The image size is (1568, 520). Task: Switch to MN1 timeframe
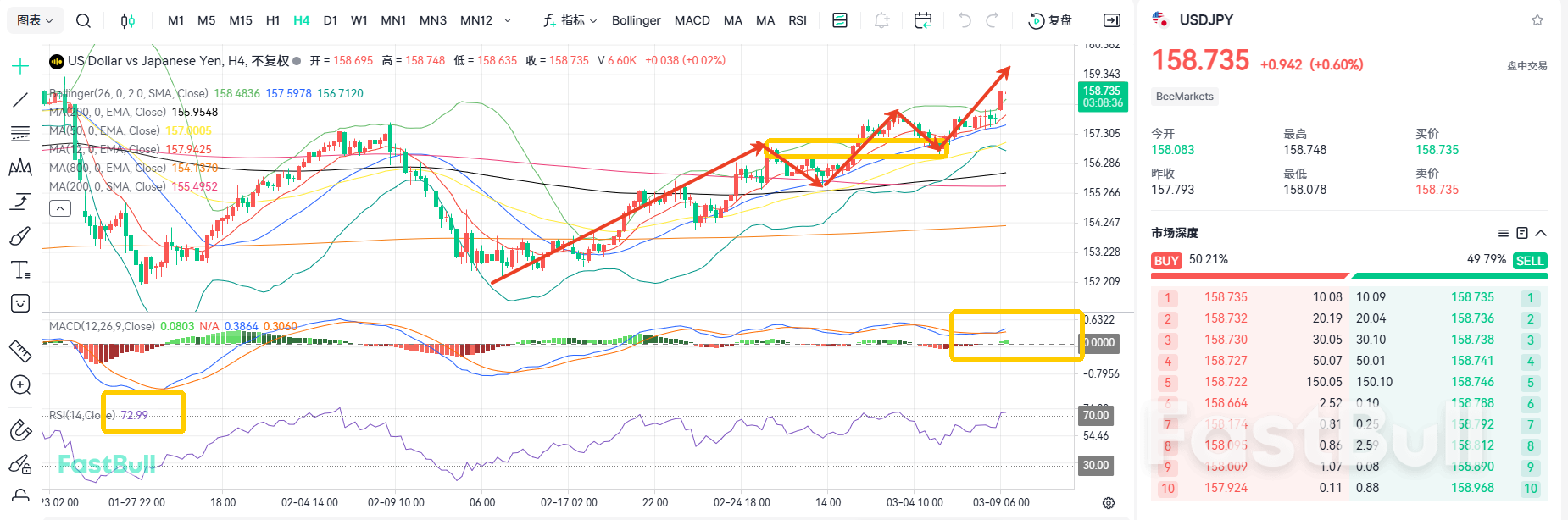[x=393, y=20]
